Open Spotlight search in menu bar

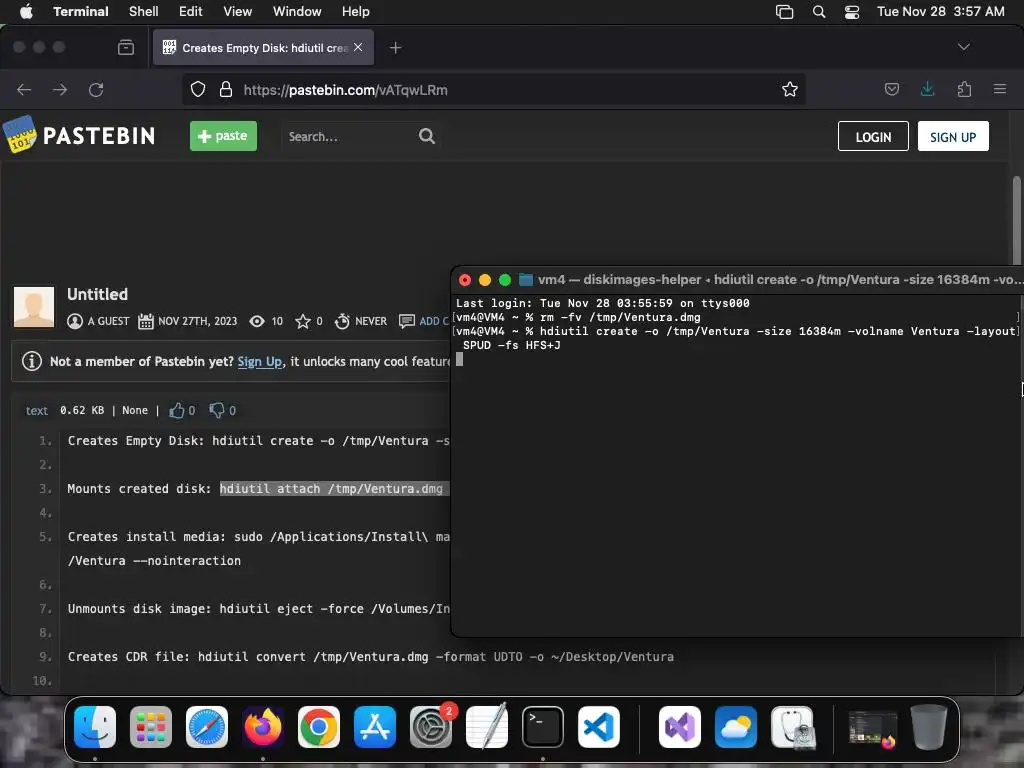(819, 12)
